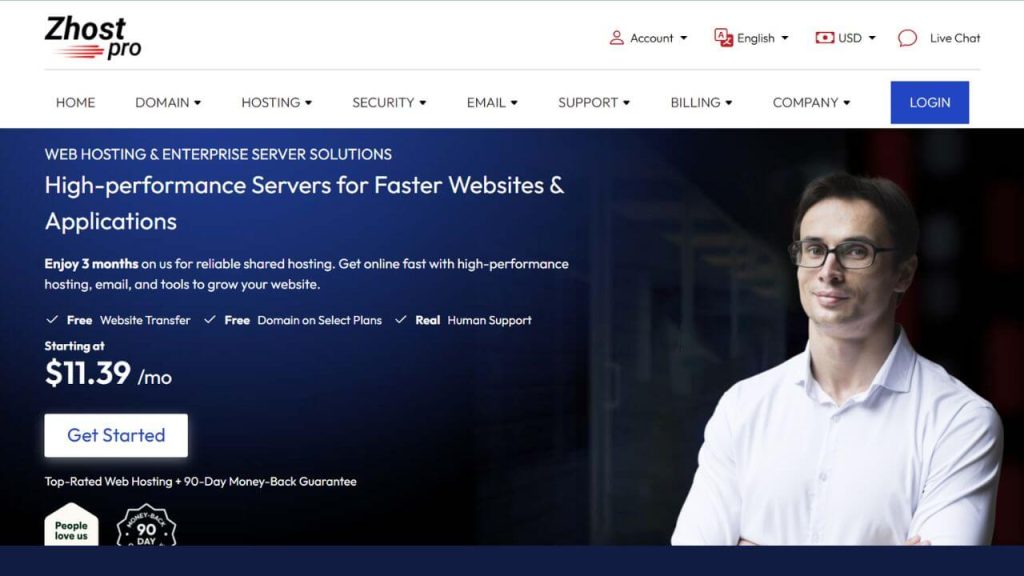Expand the Hosting menu arrow

(308, 103)
